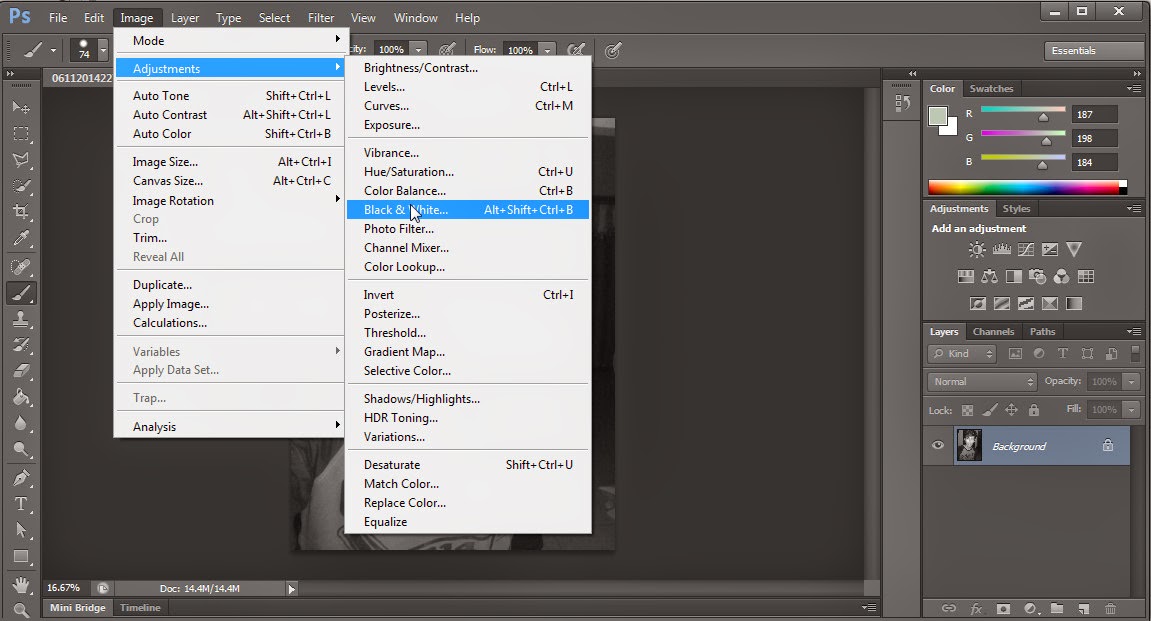Select the Horizontal Type tool
Viewport: 1151px width, 621px height.
pos(21,504)
